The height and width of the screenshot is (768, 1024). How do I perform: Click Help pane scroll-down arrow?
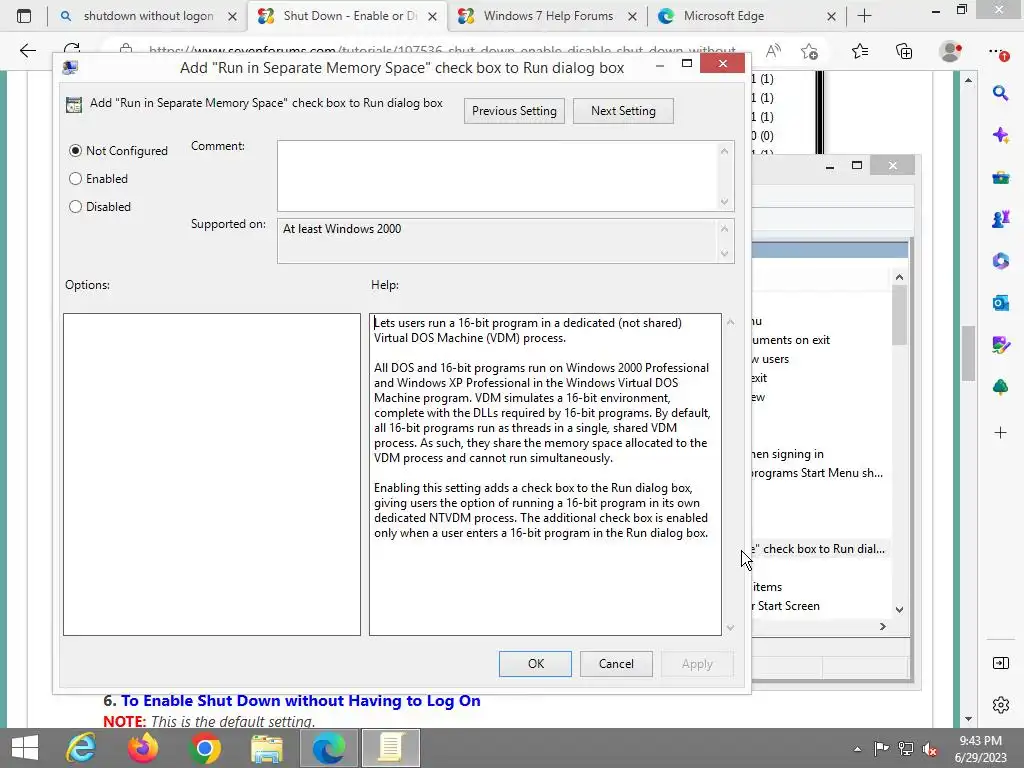click(730, 628)
